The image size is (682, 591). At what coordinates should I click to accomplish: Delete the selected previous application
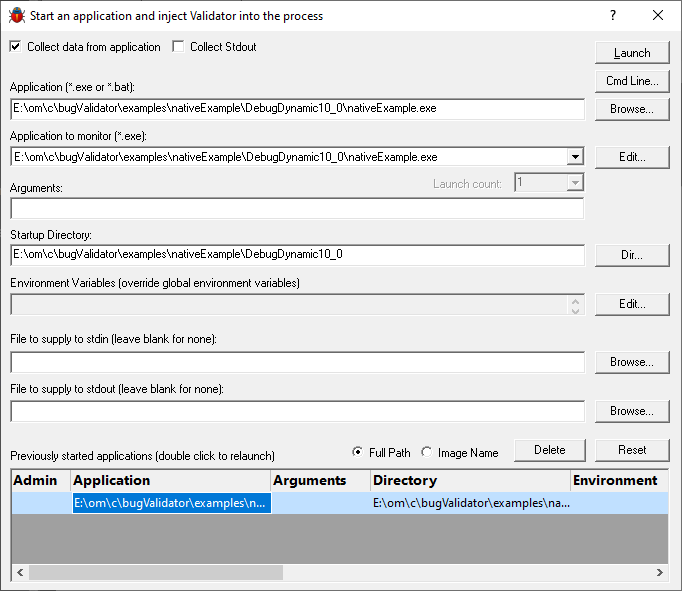(550, 450)
